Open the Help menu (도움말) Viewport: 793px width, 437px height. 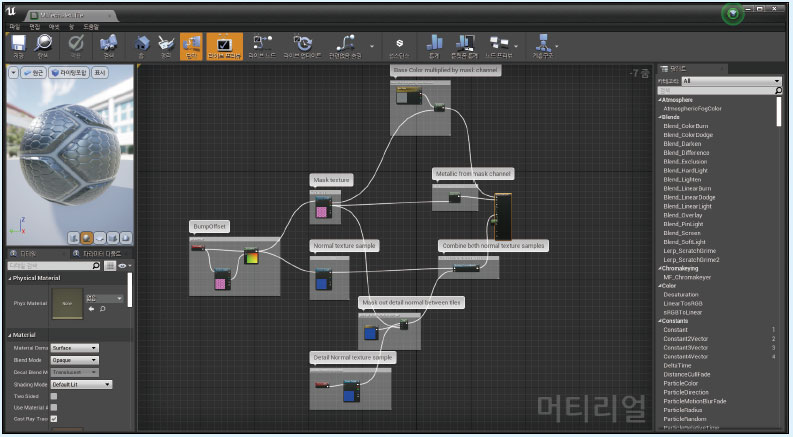pyautogui.click(x=91, y=27)
